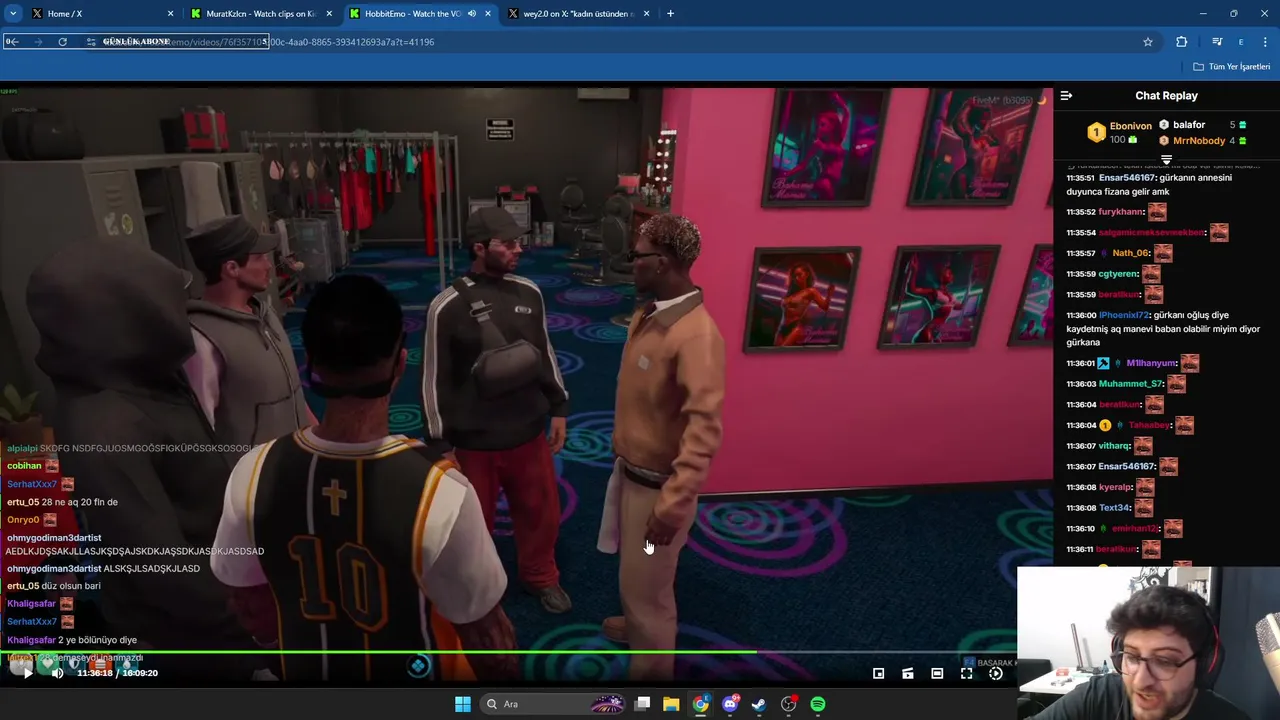Toggle video player fullscreen
The image size is (1280, 720).
pyautogui.click(x=966, y=674)
